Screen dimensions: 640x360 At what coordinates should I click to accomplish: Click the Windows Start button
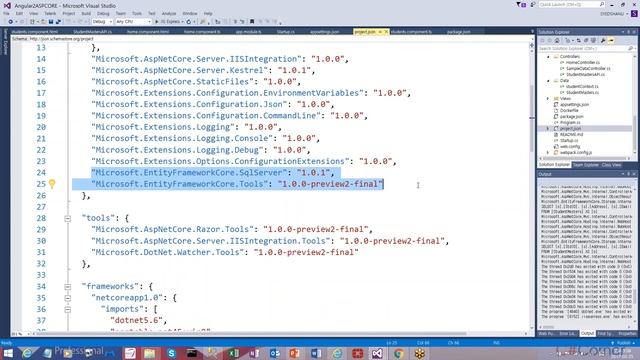pos(8,353)
